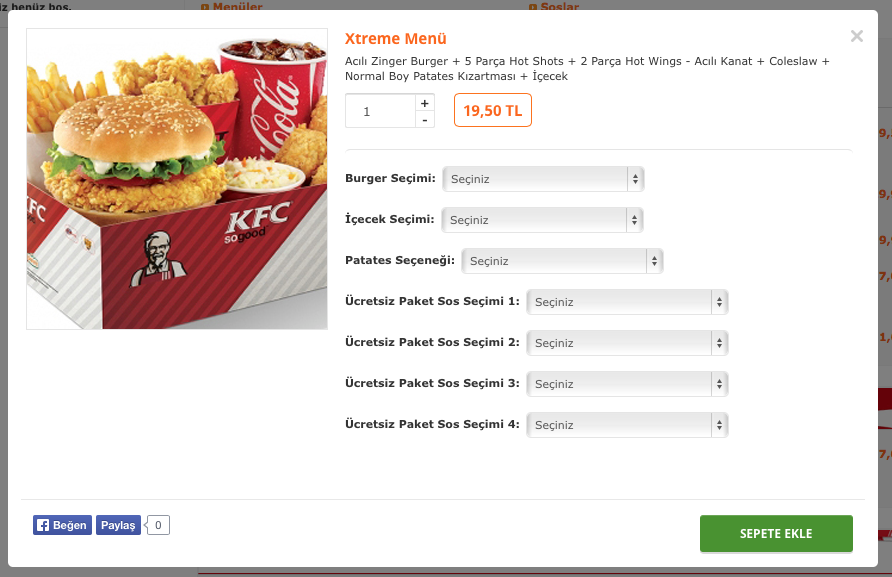Increase quantity with the plus button
The image size is (892, 577).
click(424, 103)
